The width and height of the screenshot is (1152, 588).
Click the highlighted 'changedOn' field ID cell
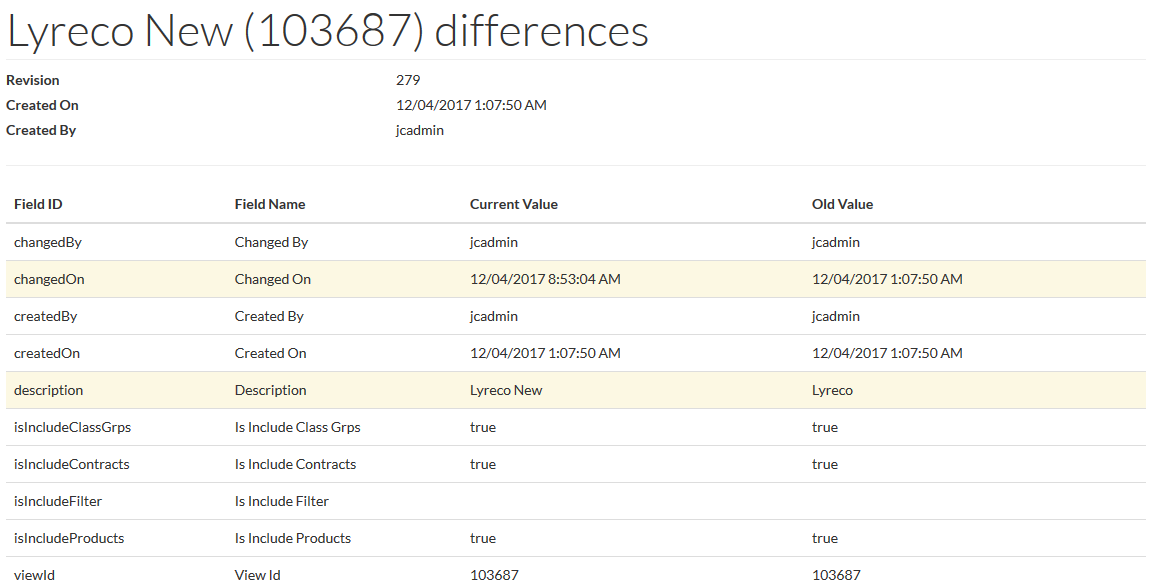click(49, 279)
